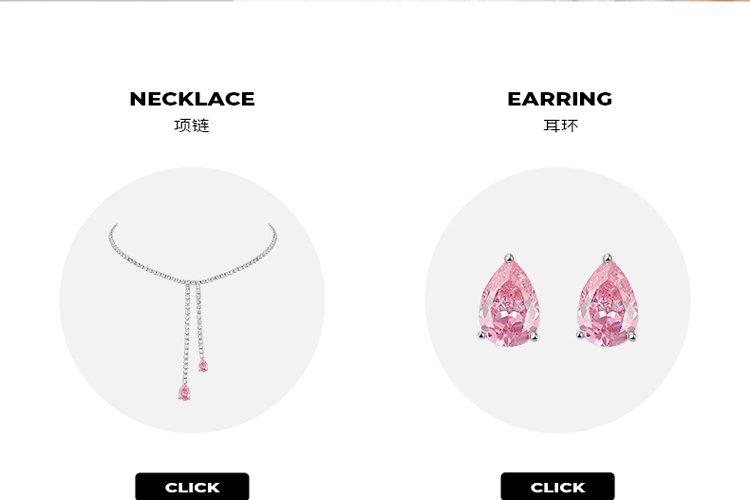Viewport: 750px width, 500px height.
Task: Click the CLICK button under the earrings
Action: coord(557,487)
